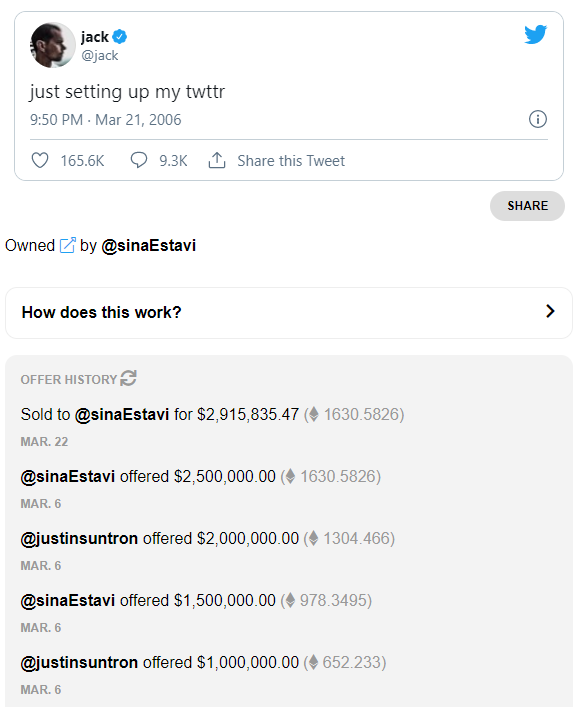Screen dimensions: 581x707
Task: Open the How does this work? section
Action: [x=289, y=312]
